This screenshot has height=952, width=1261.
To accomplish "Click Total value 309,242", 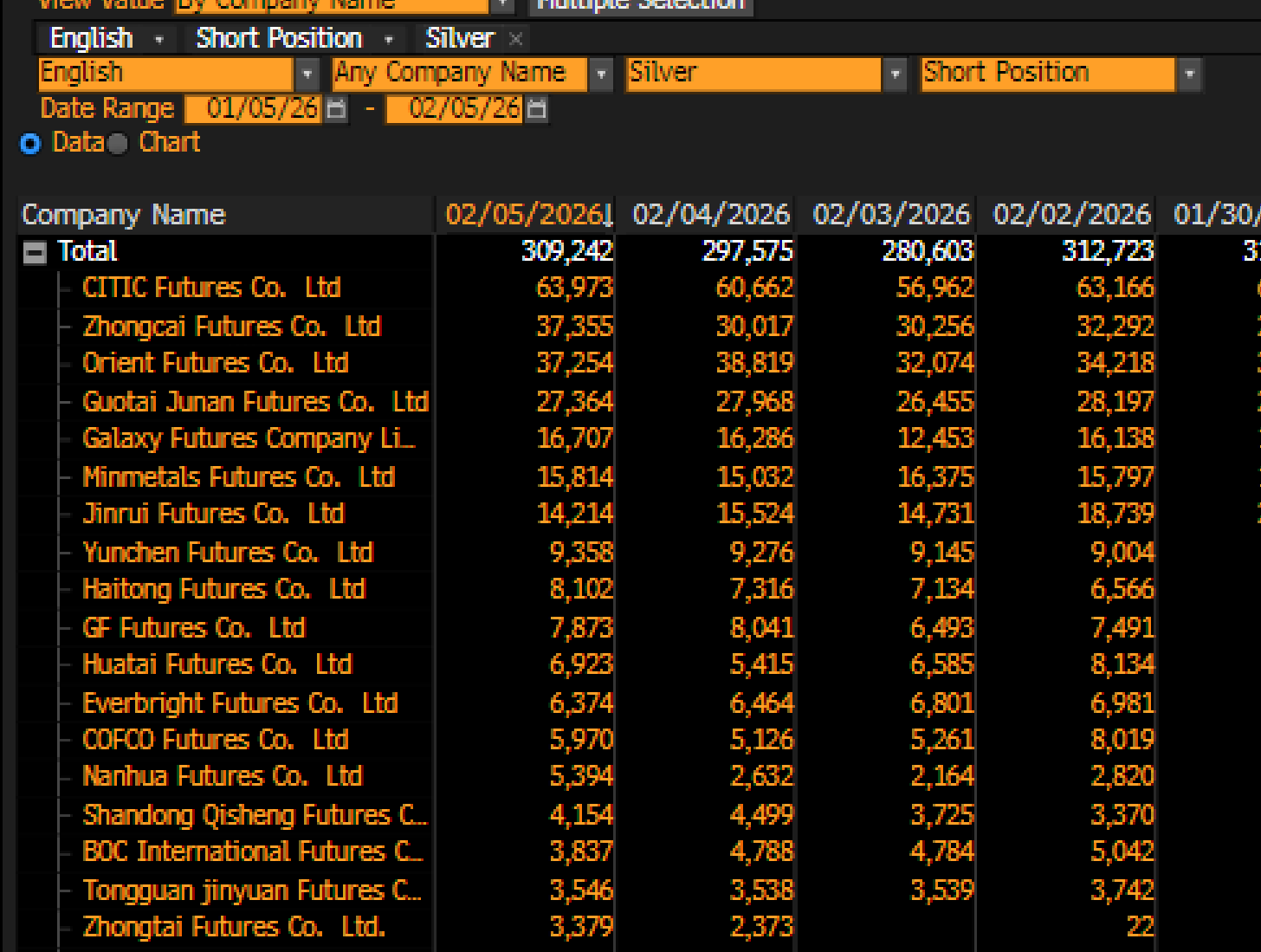I will coord(567,251).
